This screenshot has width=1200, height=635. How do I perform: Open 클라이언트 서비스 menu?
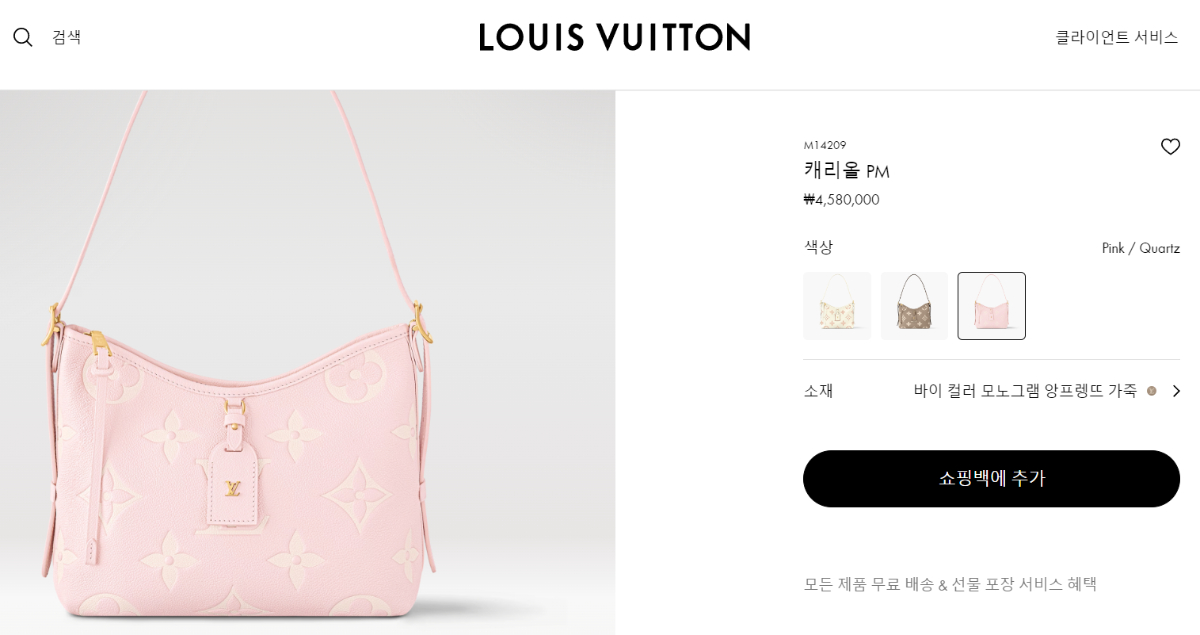point(1117,37)
